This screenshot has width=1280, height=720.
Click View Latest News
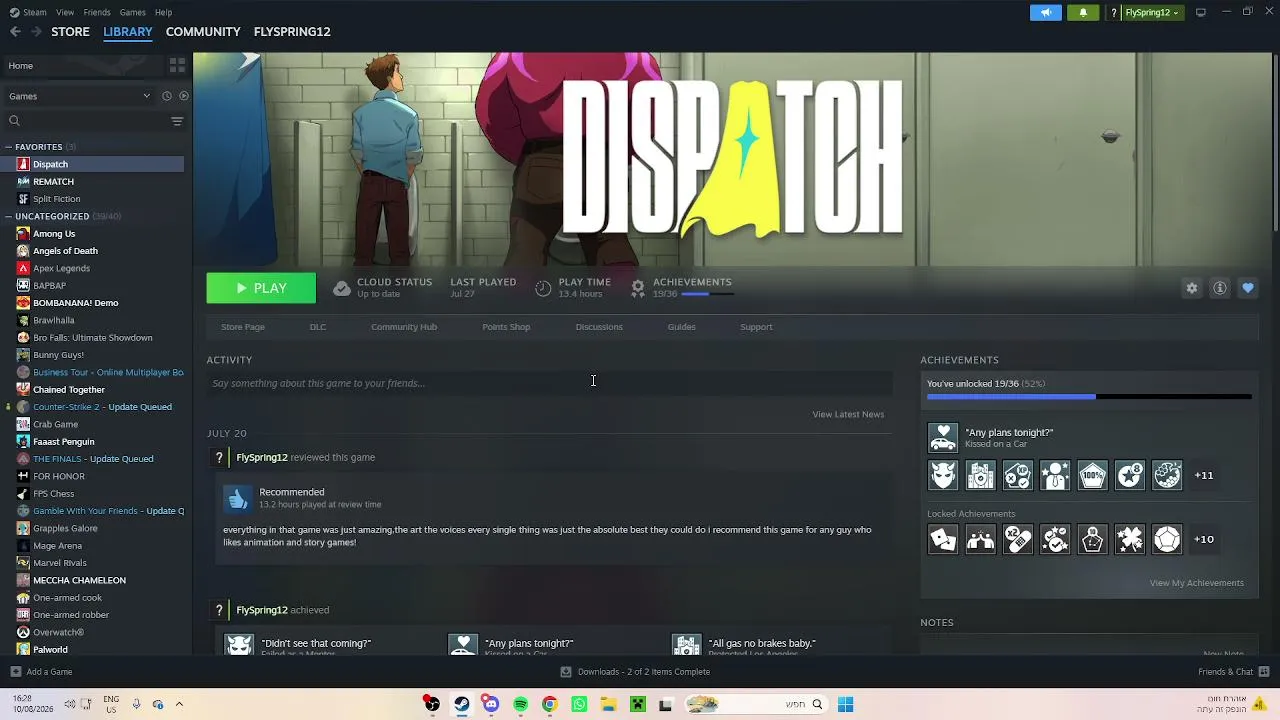tap(848, 414)
